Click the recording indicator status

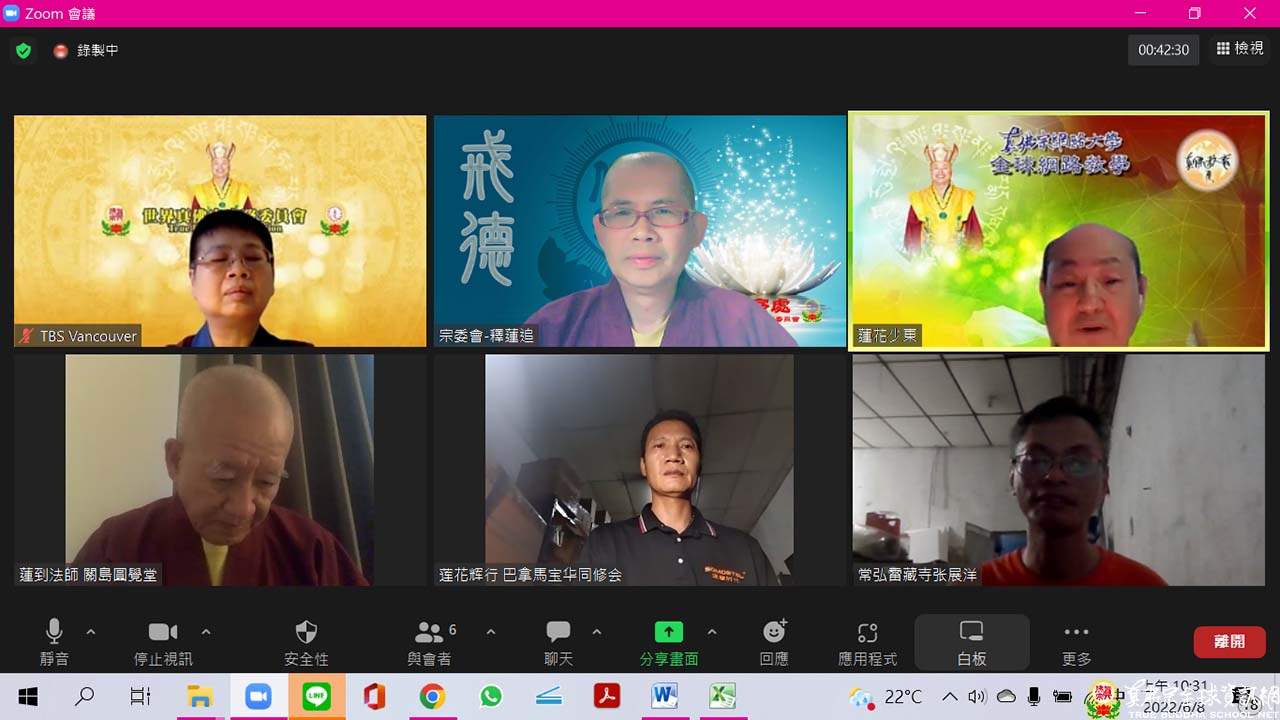pos(87,50)
